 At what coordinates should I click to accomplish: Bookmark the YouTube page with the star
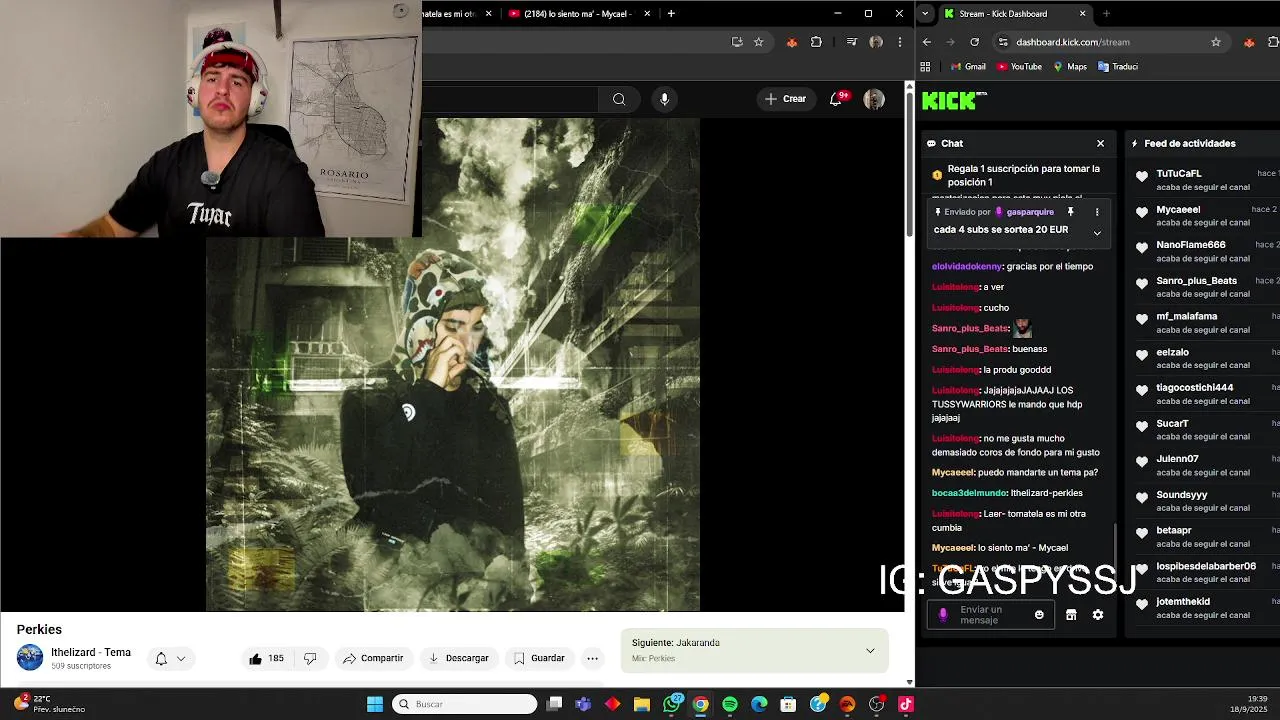pos(759,42)
